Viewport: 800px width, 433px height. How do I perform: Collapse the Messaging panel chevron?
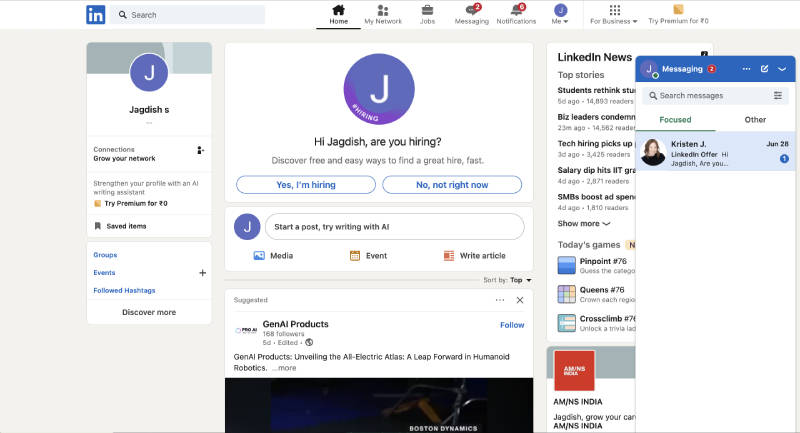[782, 69]
